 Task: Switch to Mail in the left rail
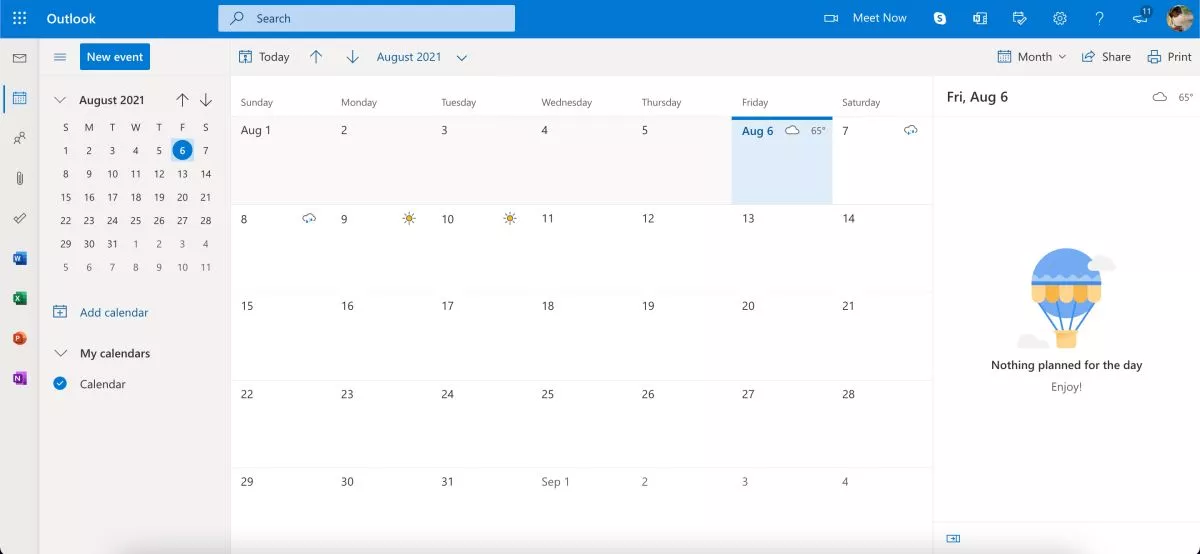click(x=19, y=58)
